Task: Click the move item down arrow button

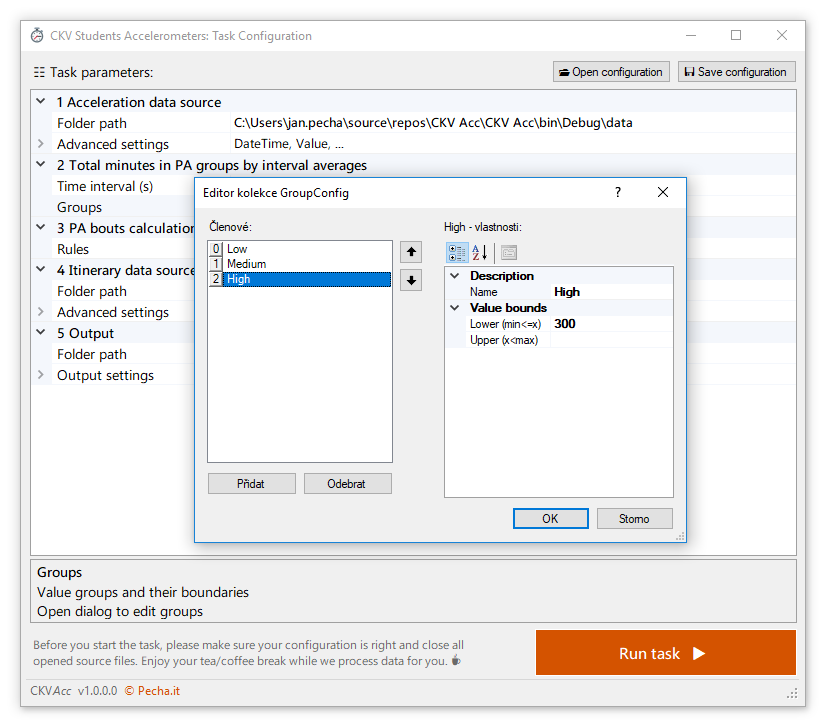Action: (x=410, y=280)
